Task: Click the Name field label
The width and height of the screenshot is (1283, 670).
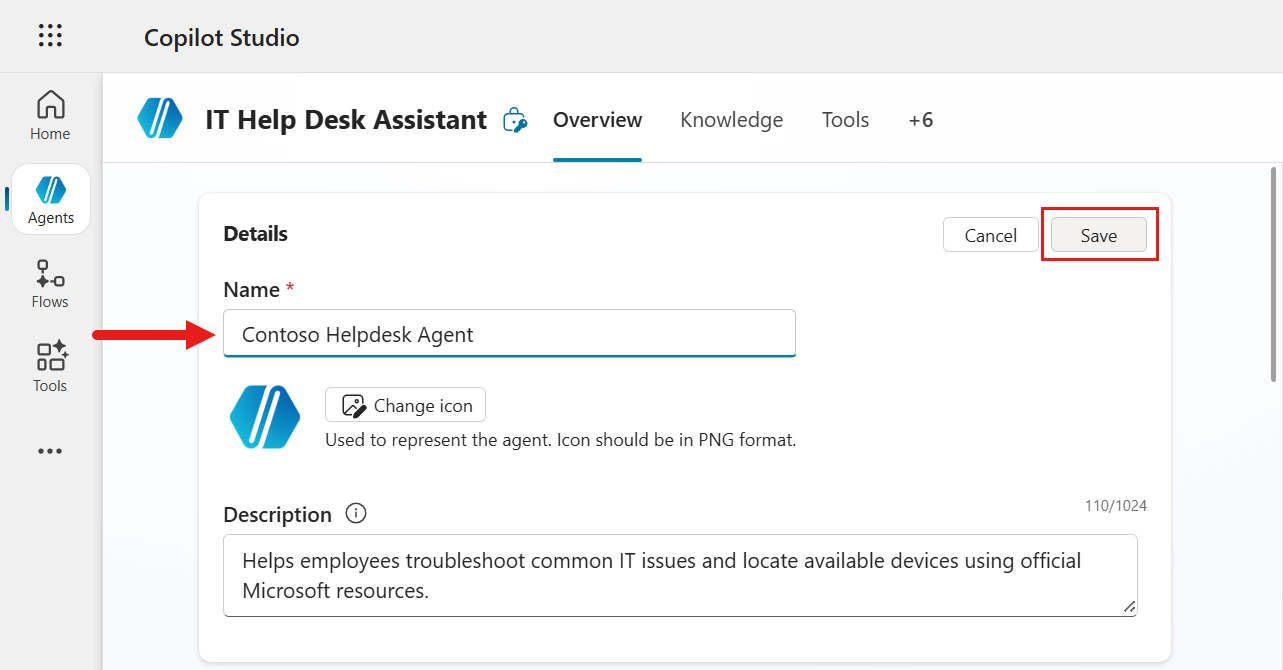Action: point(252,290)
